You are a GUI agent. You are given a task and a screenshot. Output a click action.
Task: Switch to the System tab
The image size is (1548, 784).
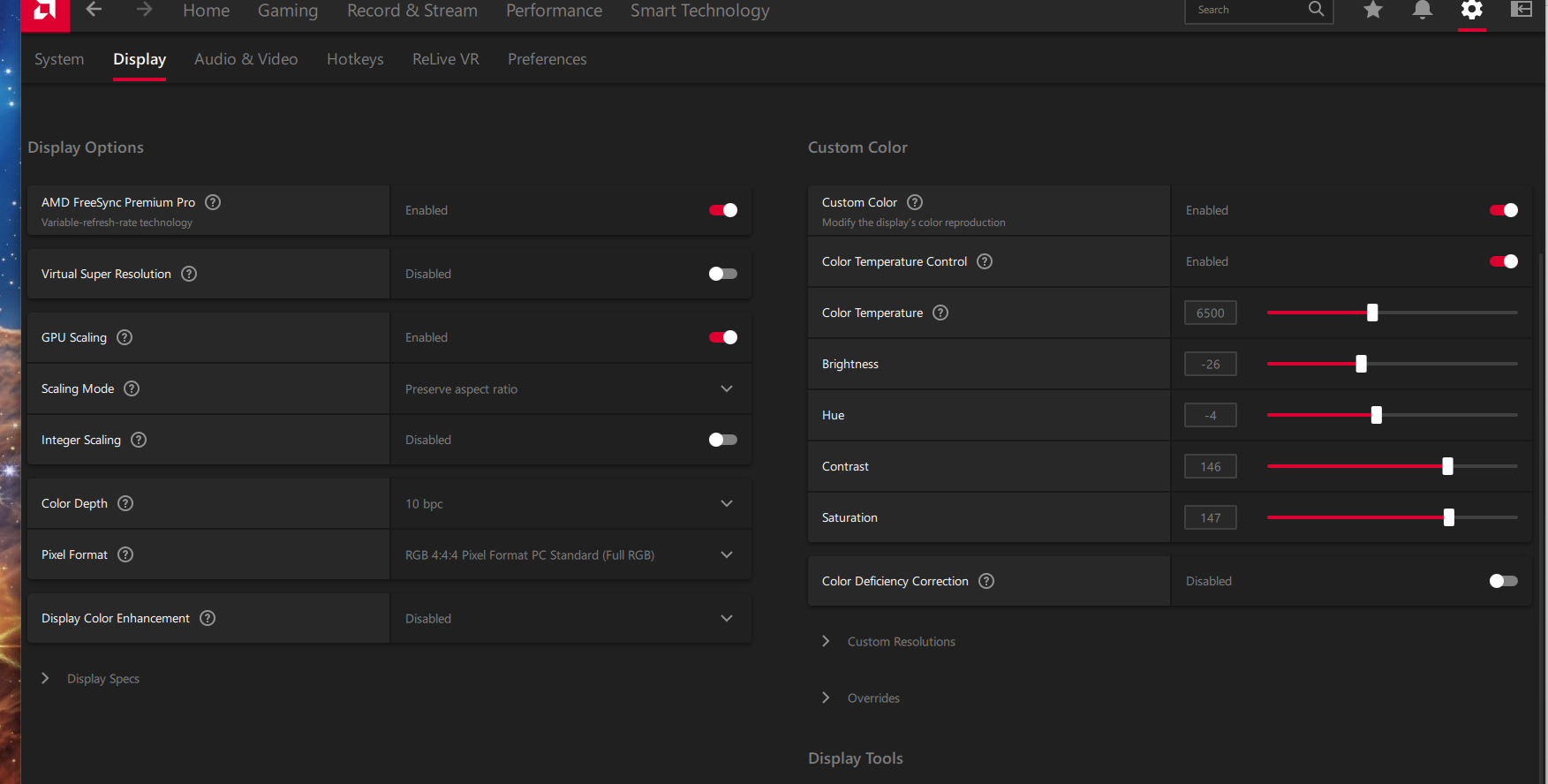tap(59, 59)
